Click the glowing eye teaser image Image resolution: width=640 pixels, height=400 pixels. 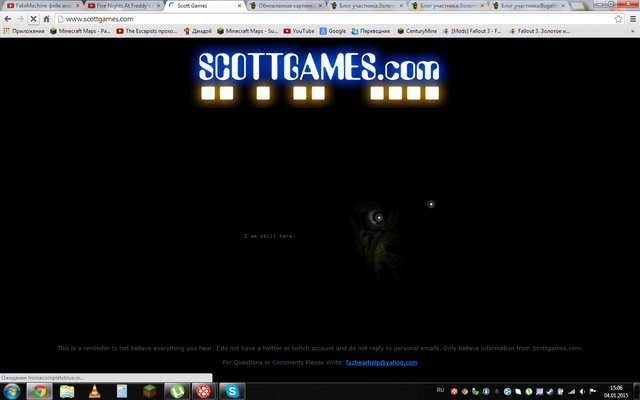coord(376,241)
